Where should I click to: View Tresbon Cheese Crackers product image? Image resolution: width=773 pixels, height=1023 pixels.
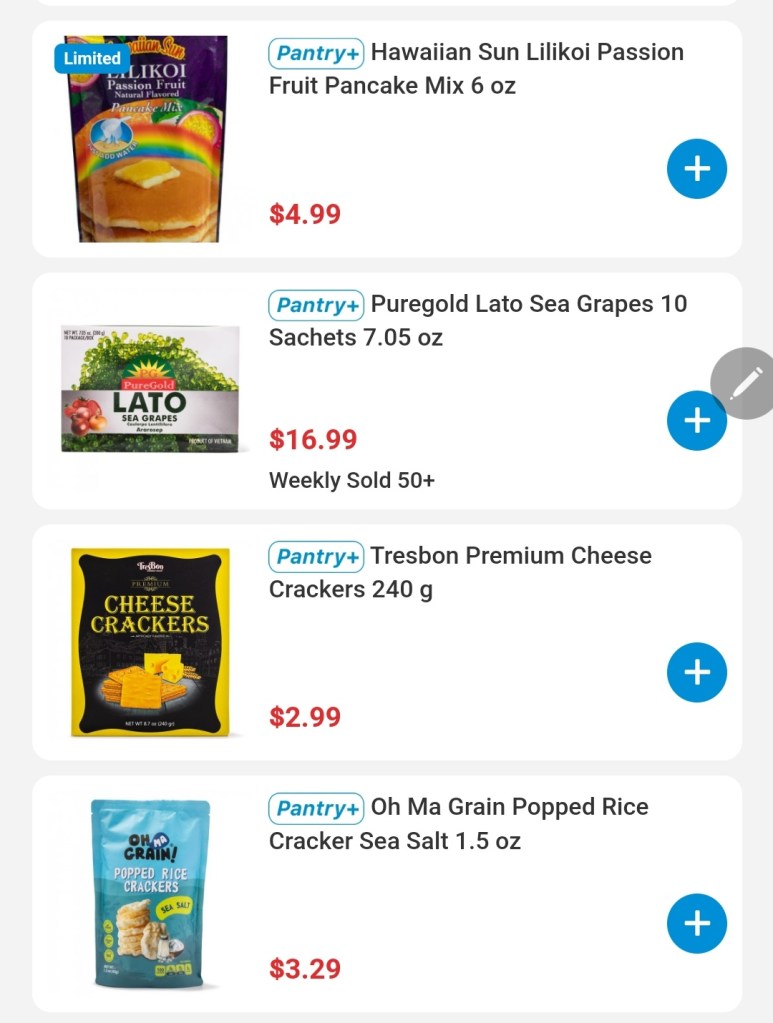click(150, 641)
